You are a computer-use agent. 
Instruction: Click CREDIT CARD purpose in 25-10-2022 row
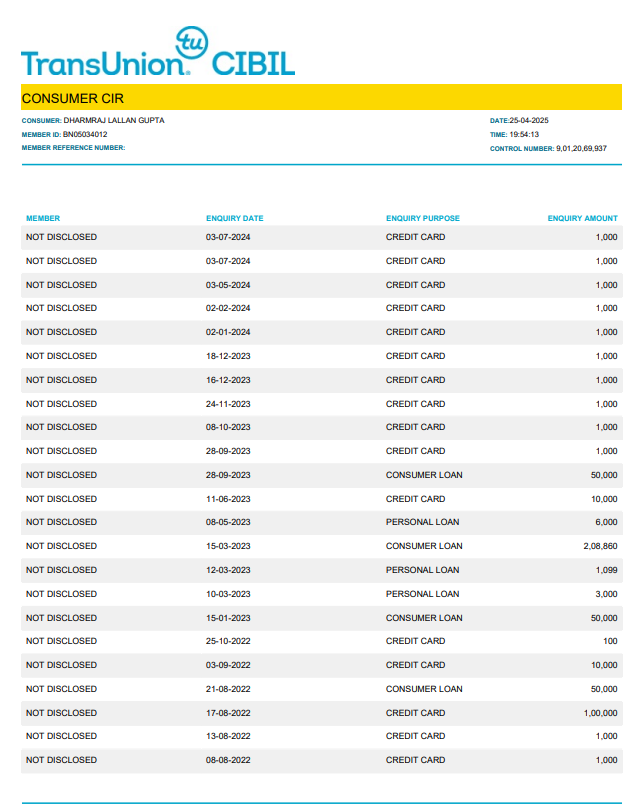(415, 641)
